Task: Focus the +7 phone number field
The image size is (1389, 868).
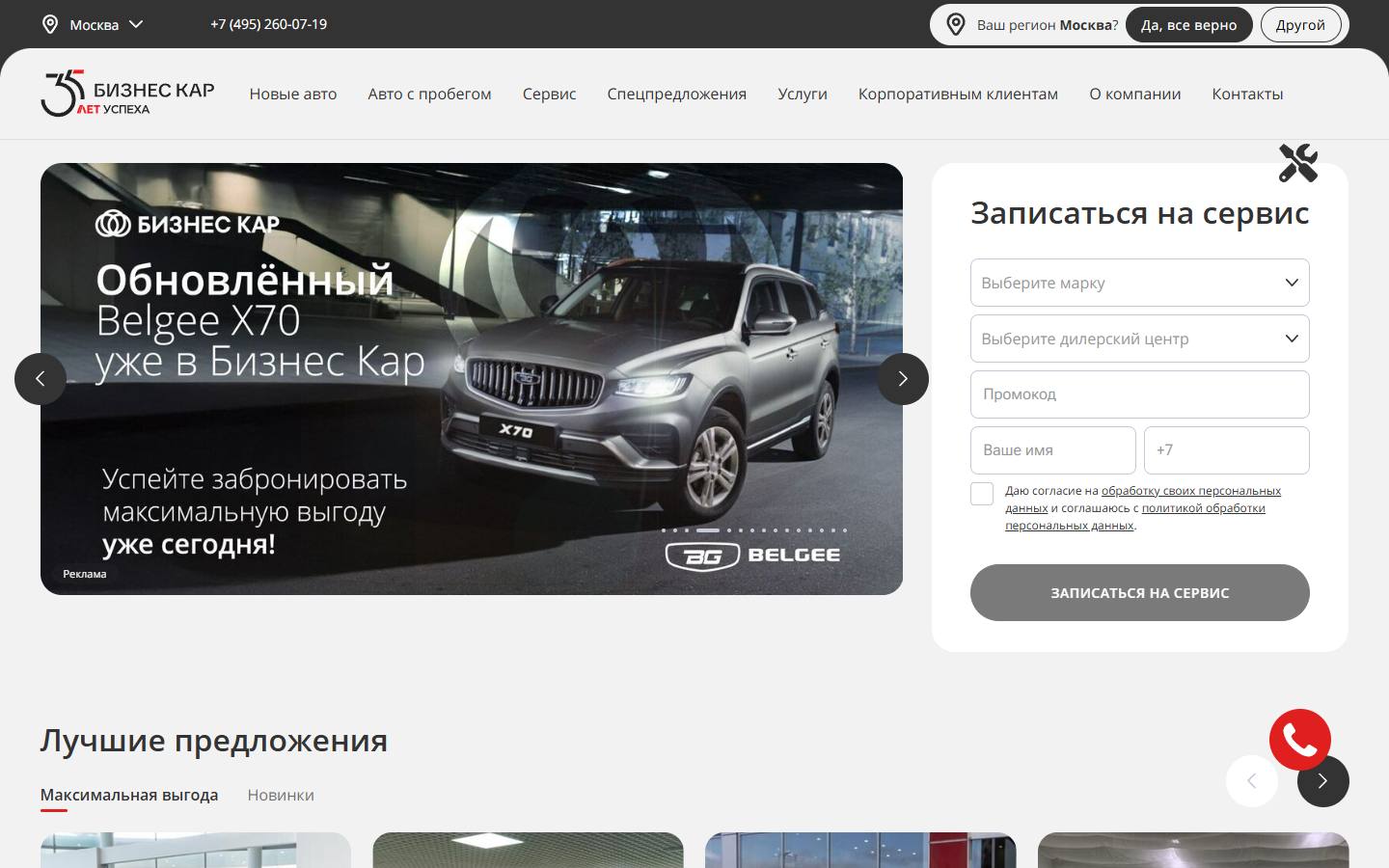Action: [x=1227, y=450]
